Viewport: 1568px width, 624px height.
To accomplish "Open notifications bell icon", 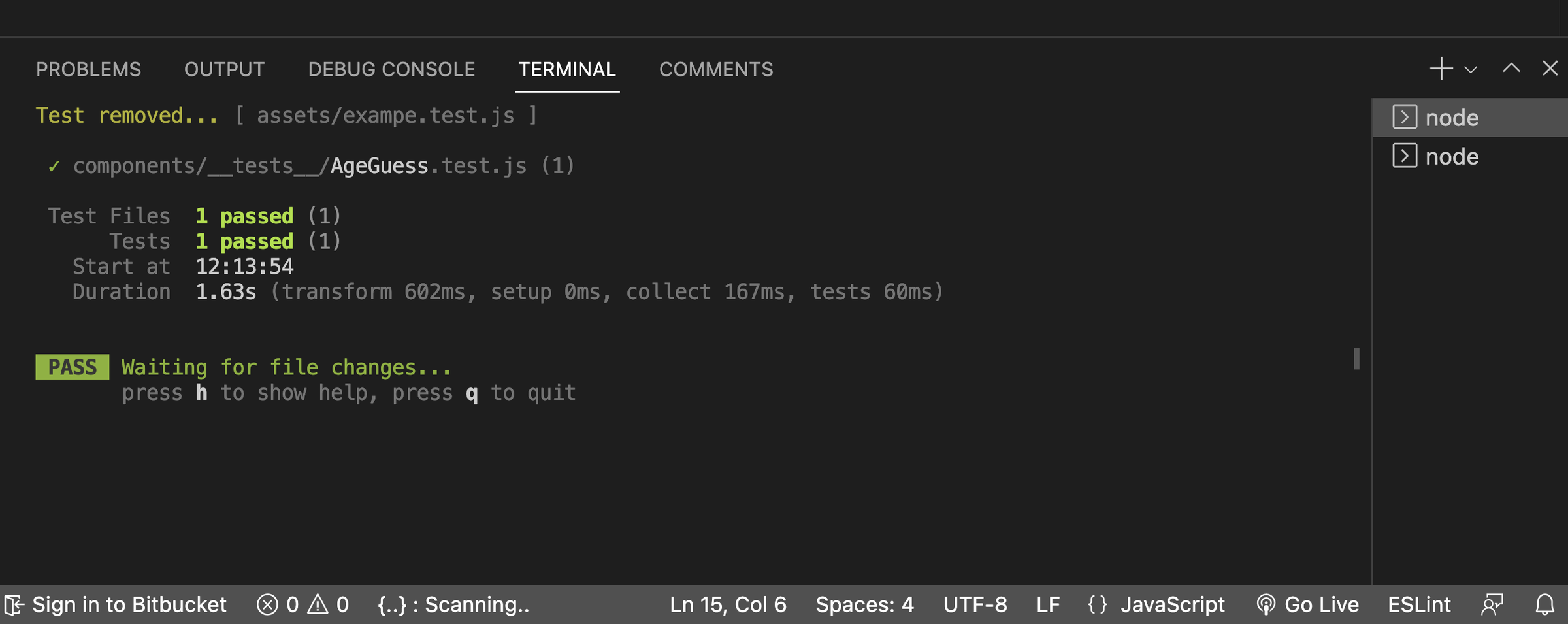I will (1544, 604).
